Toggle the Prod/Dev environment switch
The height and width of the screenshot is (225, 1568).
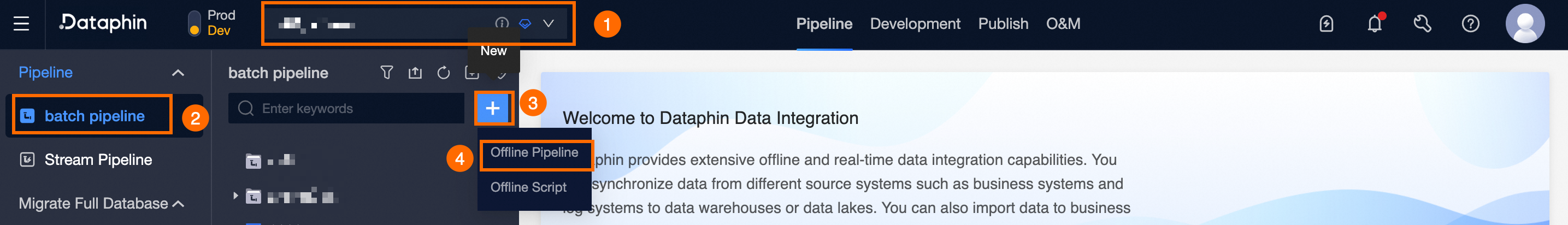(x=194, y=23)
